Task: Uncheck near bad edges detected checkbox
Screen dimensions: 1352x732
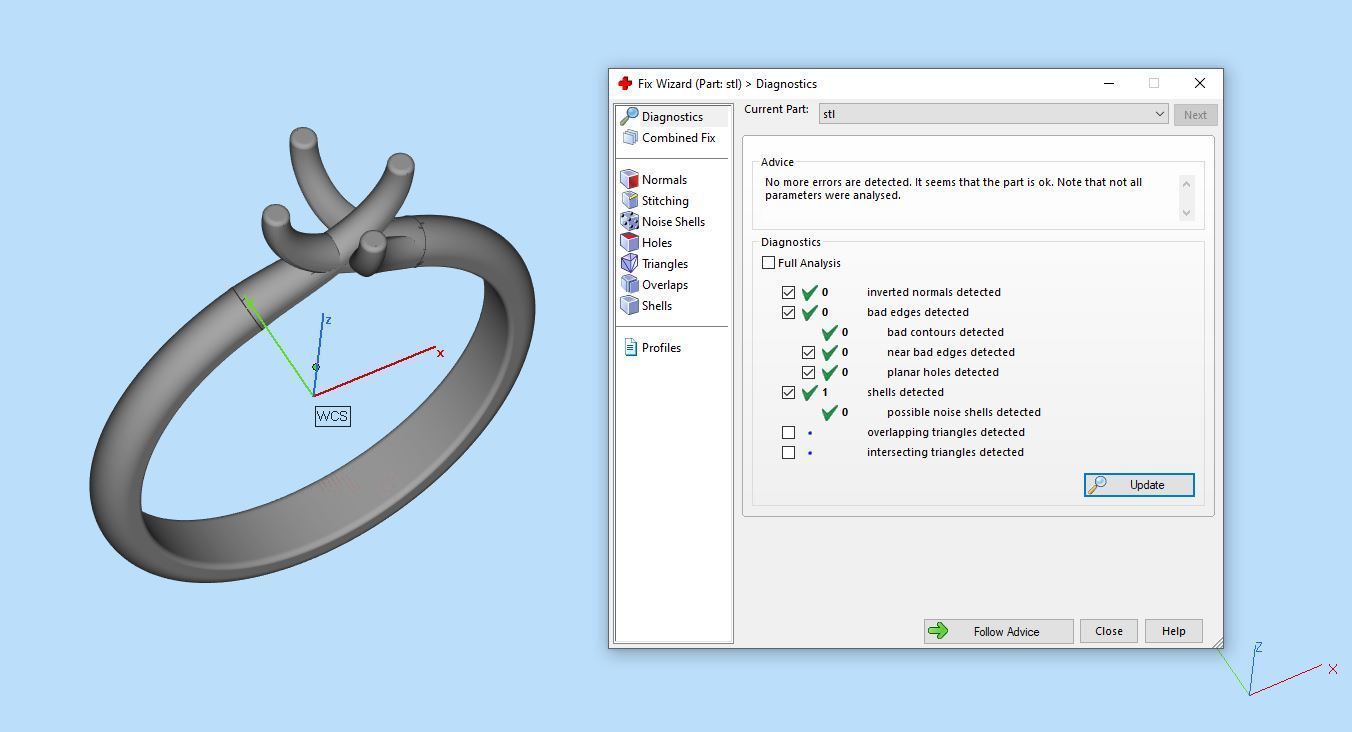Action: 808,352
